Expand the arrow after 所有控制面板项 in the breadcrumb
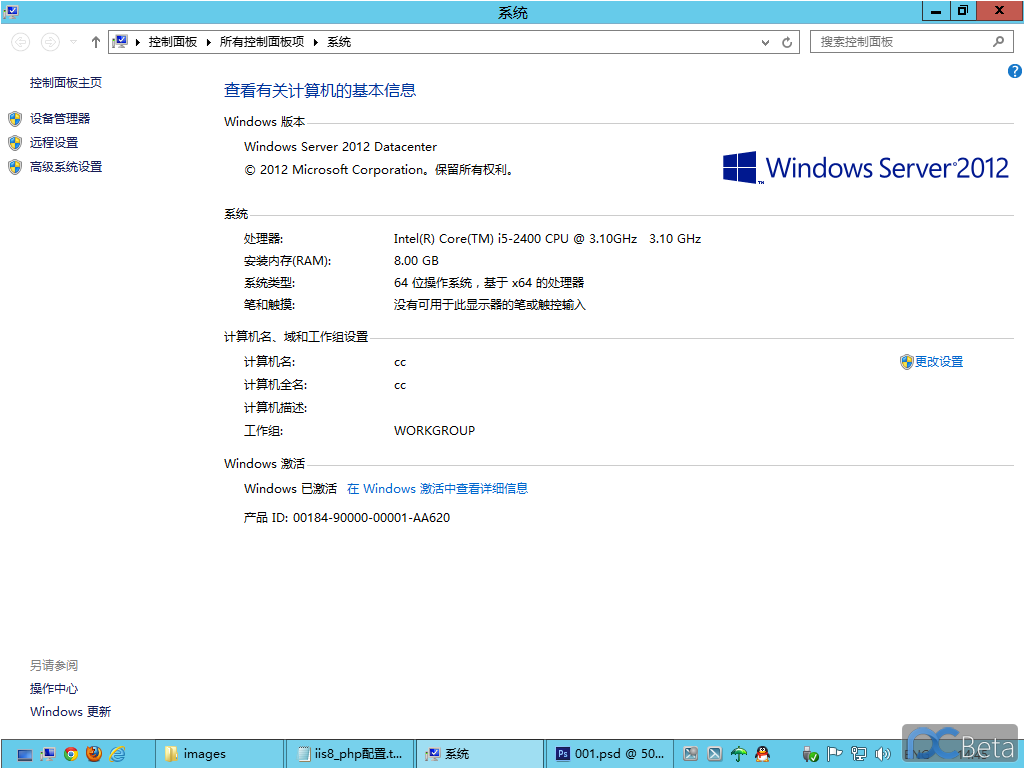Viewport: 1024px width, 768px height. (x=316, y=42)
